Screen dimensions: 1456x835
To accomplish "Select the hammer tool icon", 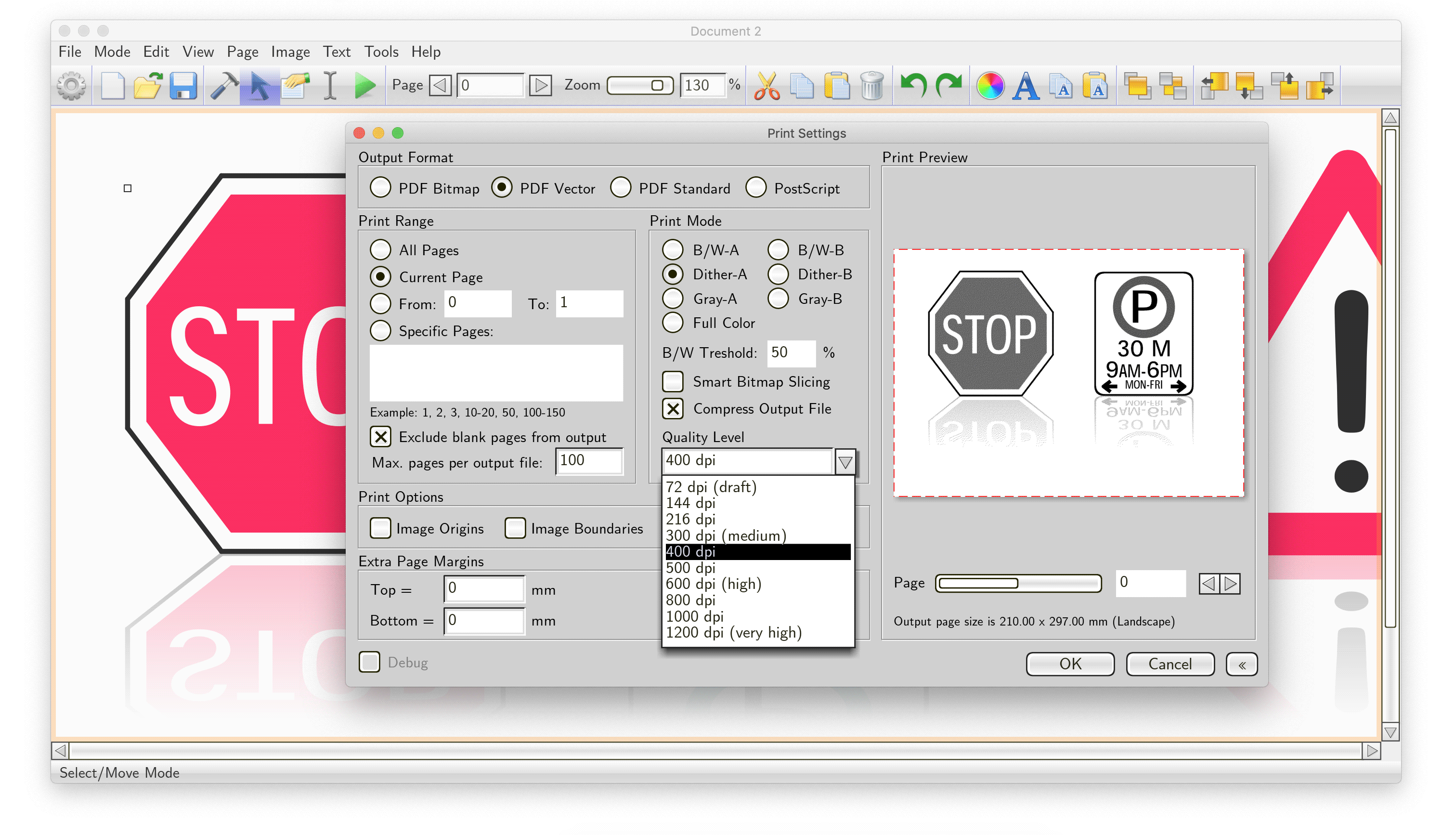I will 224,86.
